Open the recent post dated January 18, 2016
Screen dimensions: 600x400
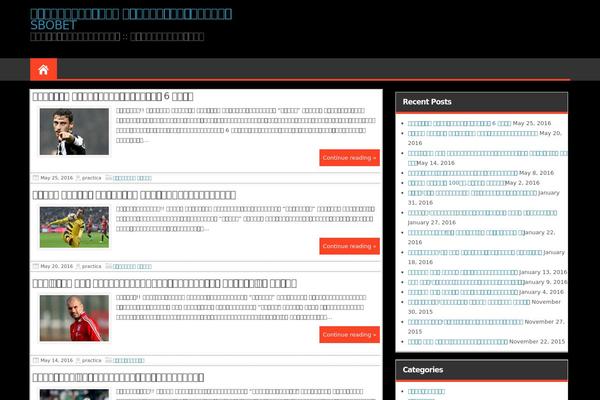coord(475,253)
